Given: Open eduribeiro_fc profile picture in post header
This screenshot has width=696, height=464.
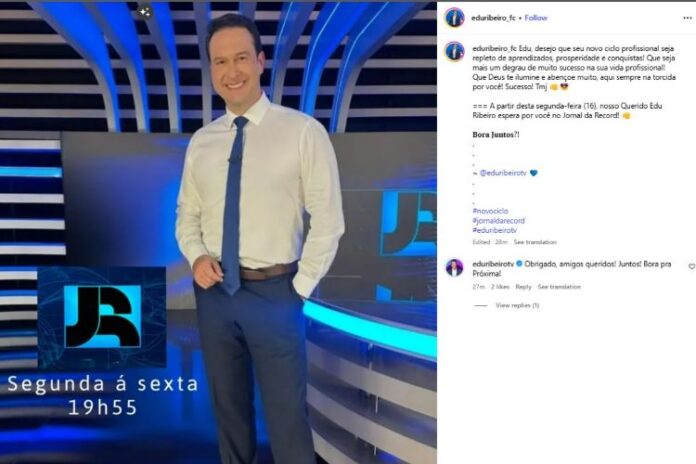Looking at the screenshot, I should point(455,18).
